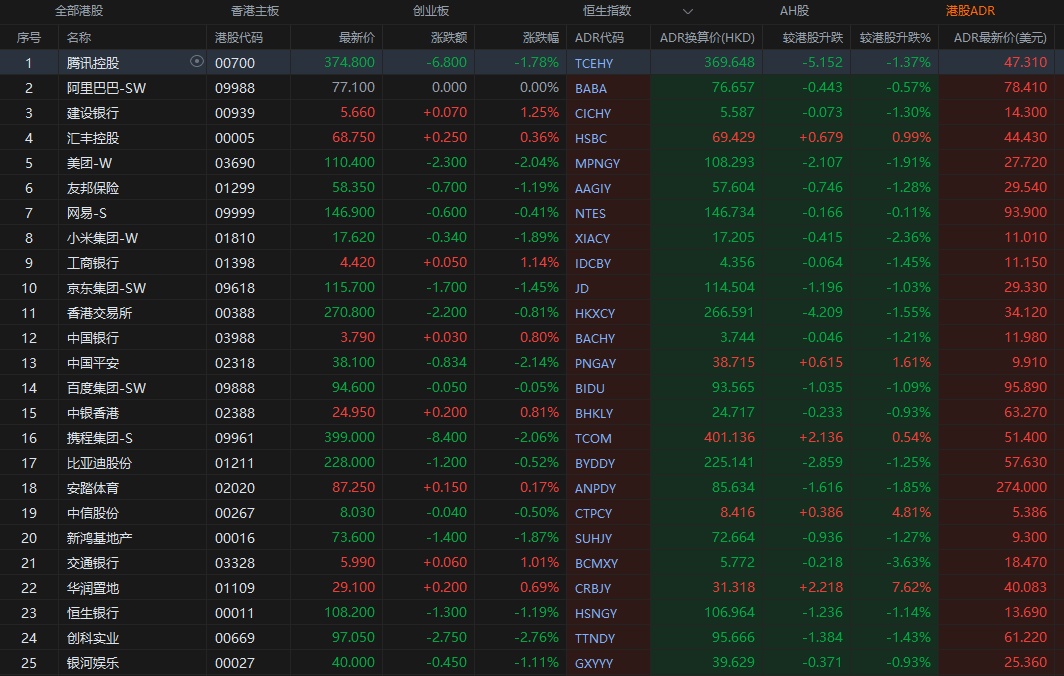
Task: Go to the AH股 tab
Action: 794,12
